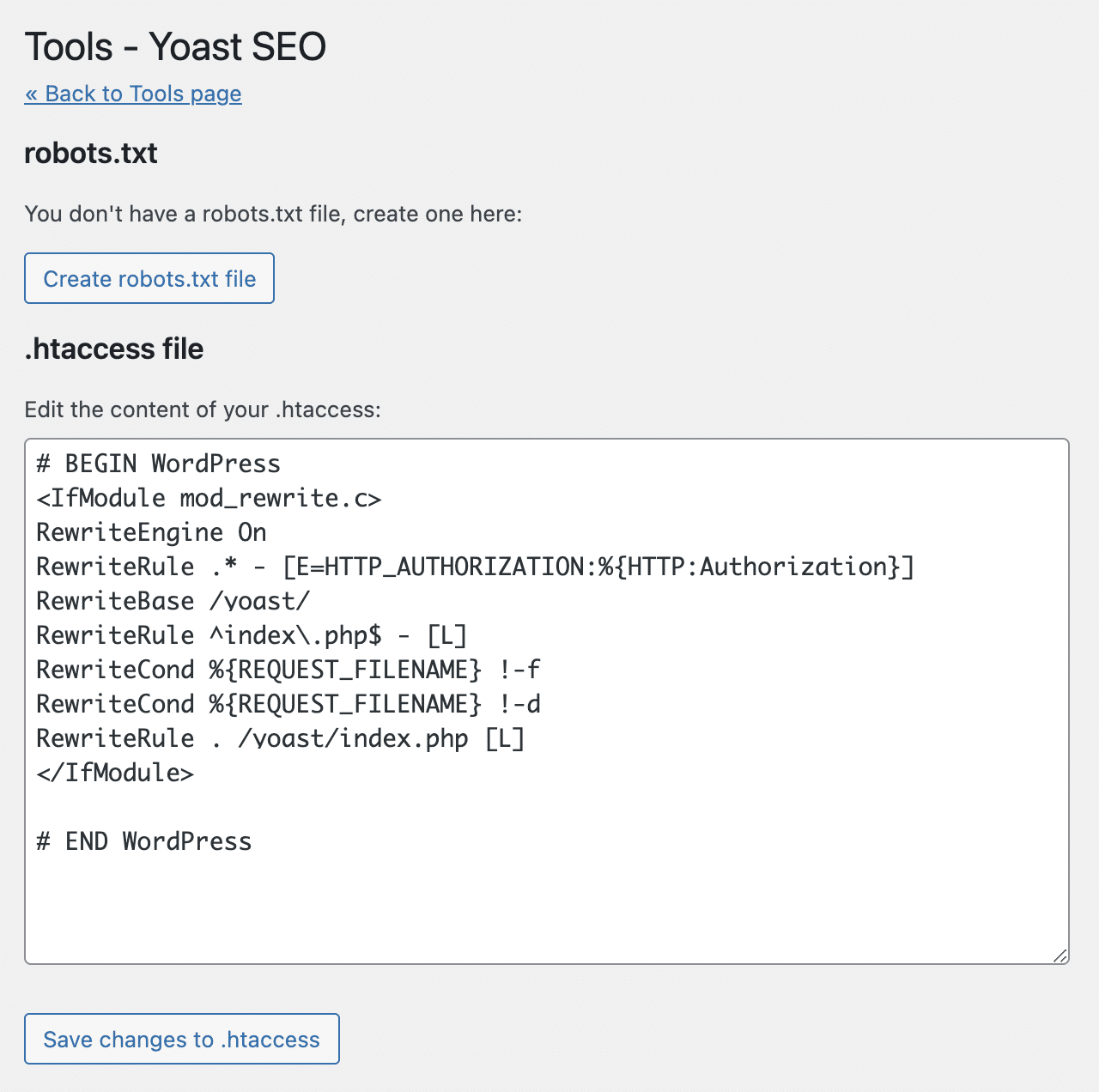Click the '# END WordPress' line
This screenshot has height=1092, width=1099.
point(144,841)
